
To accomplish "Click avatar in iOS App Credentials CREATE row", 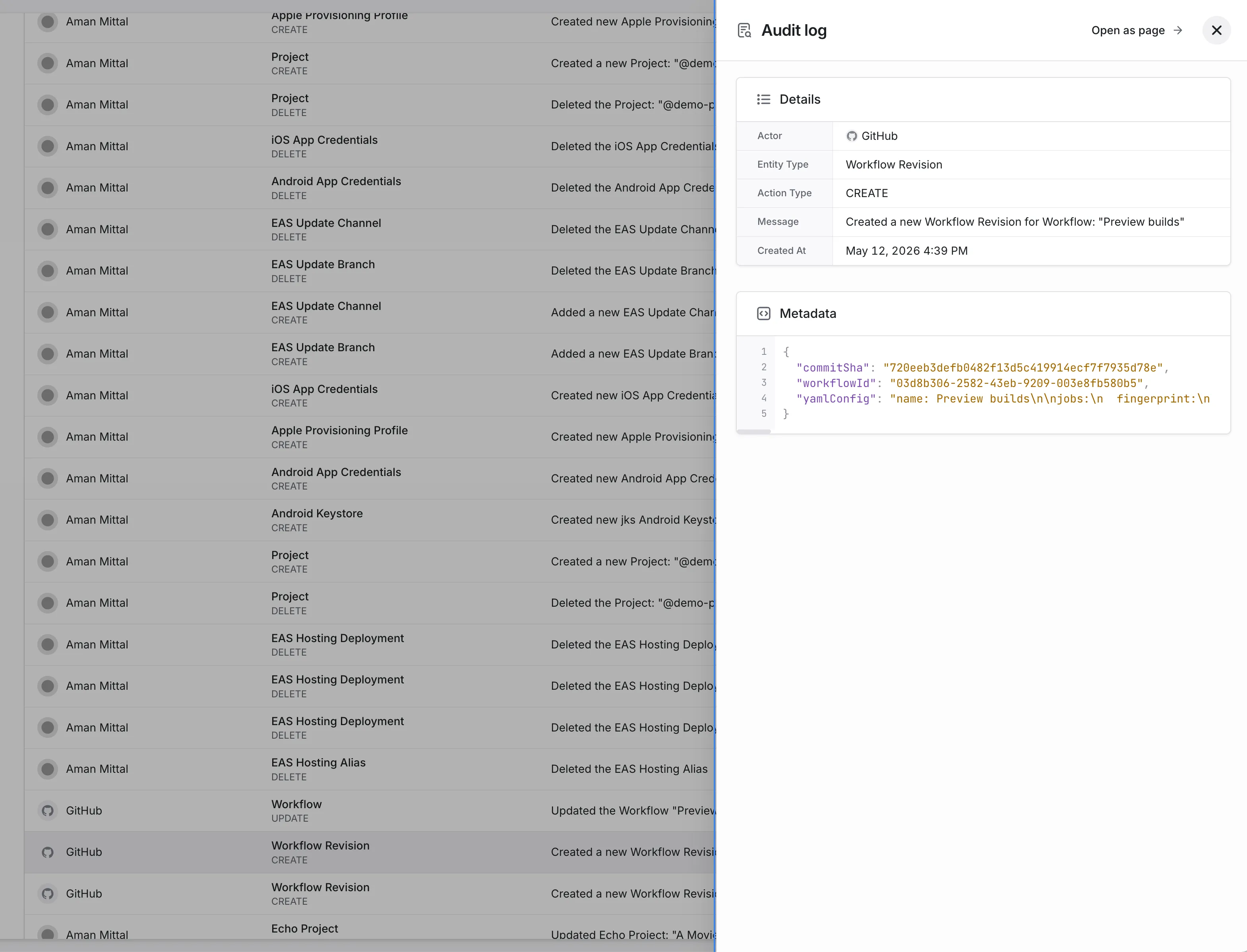I will point(48,395).
